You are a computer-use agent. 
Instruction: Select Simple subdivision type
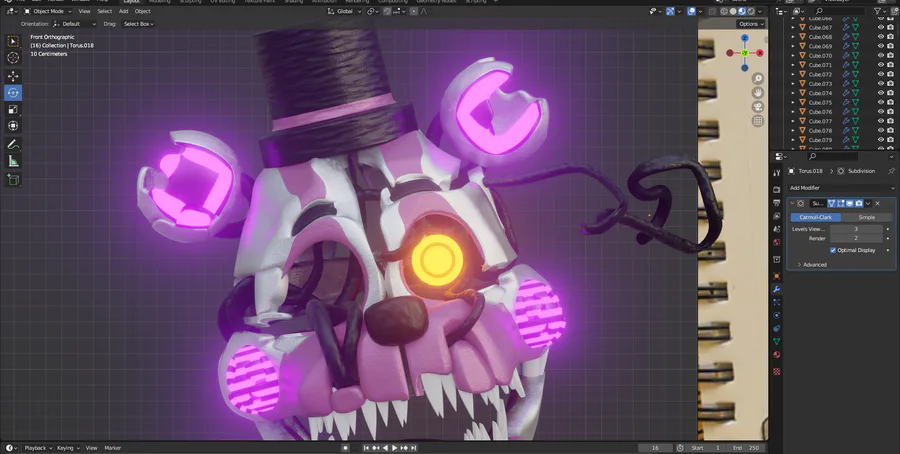coord(866,218)
